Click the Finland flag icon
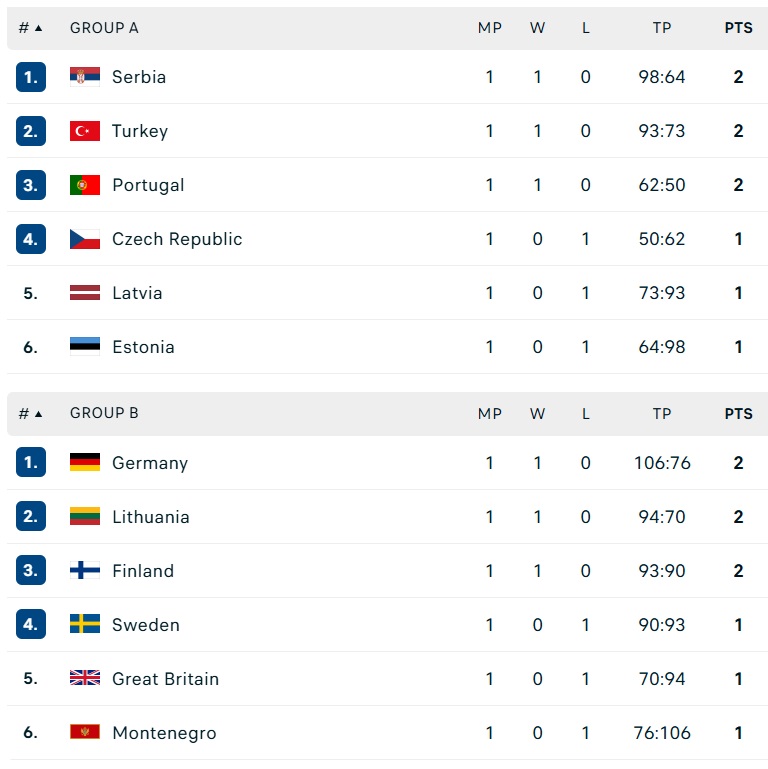Screen dimensions: 768x769 (x=85, y=570)
